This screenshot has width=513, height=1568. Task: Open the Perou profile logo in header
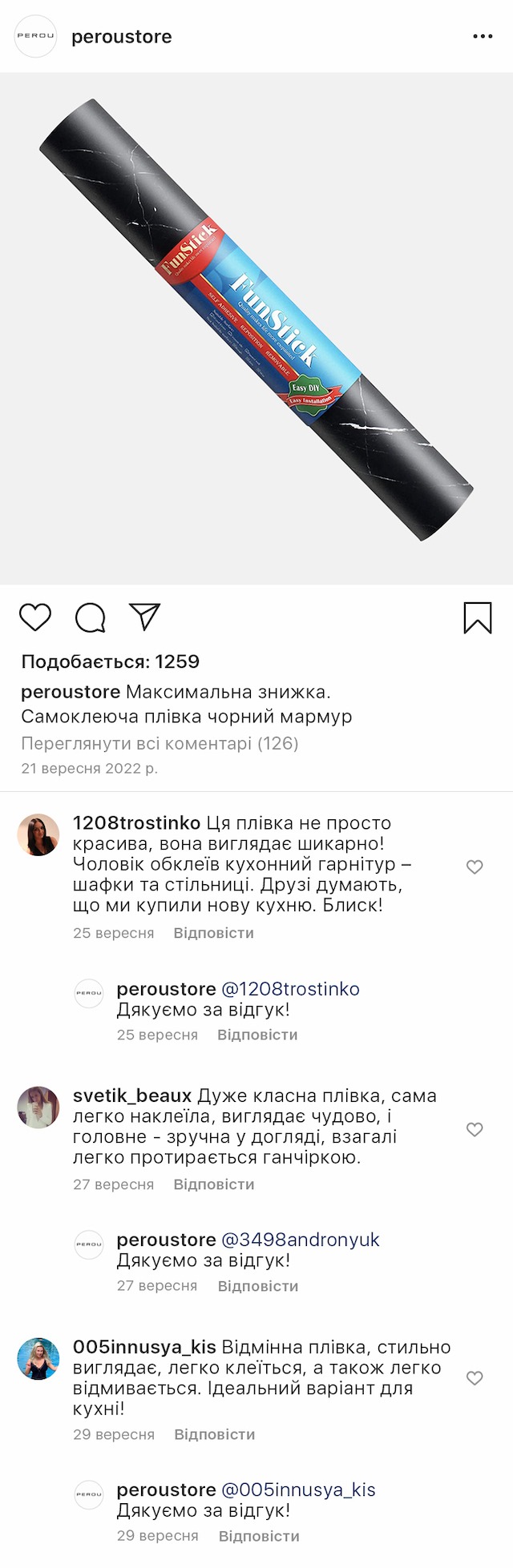coord(36,37)
